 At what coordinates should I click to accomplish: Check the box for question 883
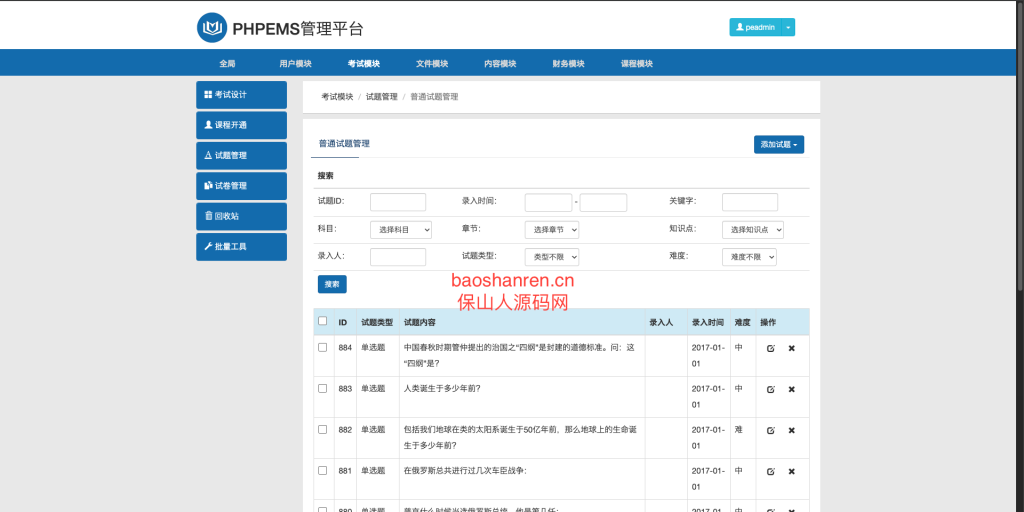[x=322, y=388]
